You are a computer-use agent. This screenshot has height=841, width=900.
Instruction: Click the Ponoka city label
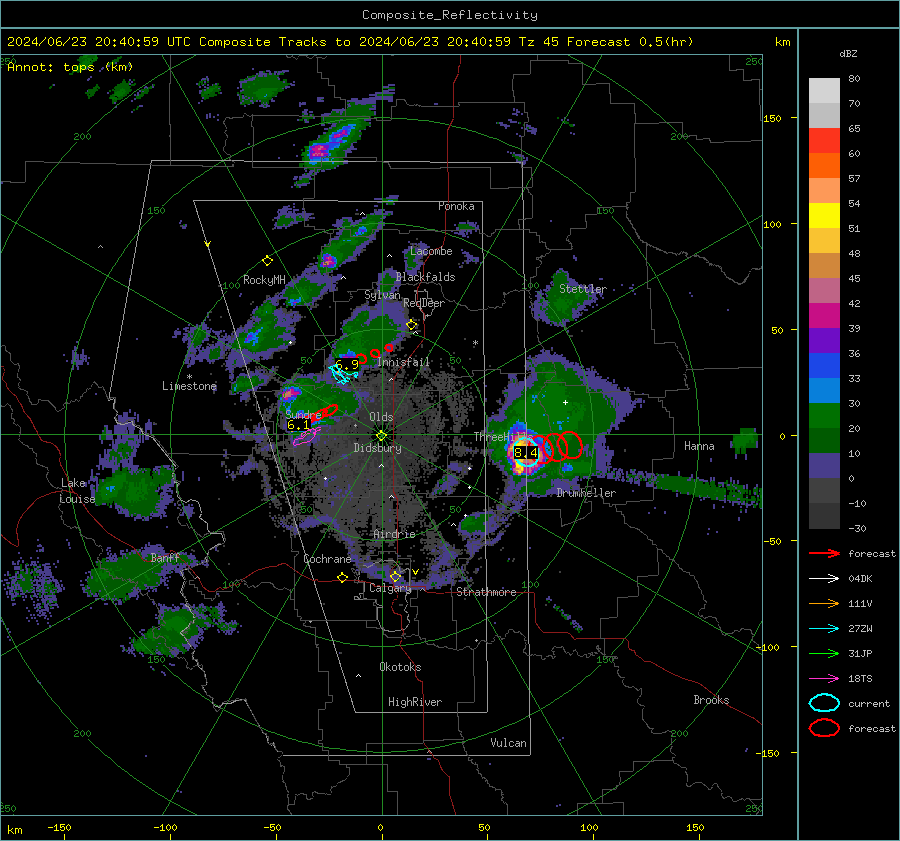pos(456,206)
